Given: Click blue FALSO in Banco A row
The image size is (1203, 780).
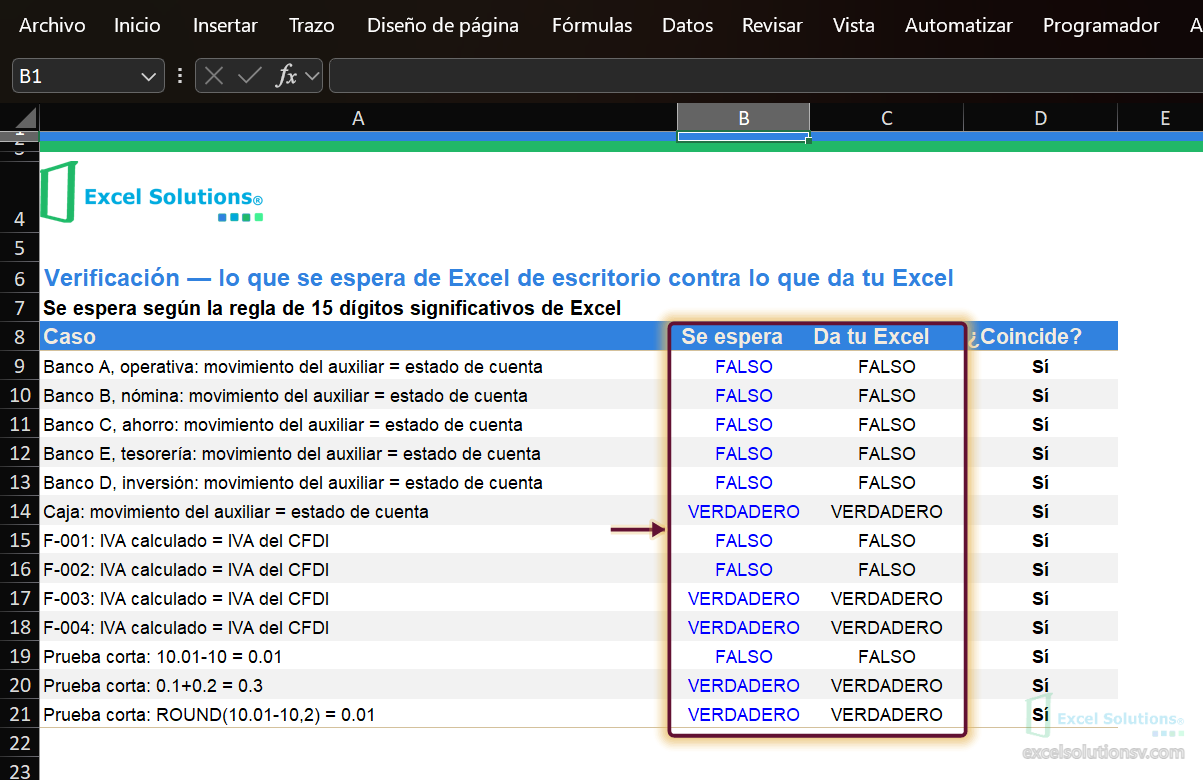Looking at the screenshot, I should [744, 366].
